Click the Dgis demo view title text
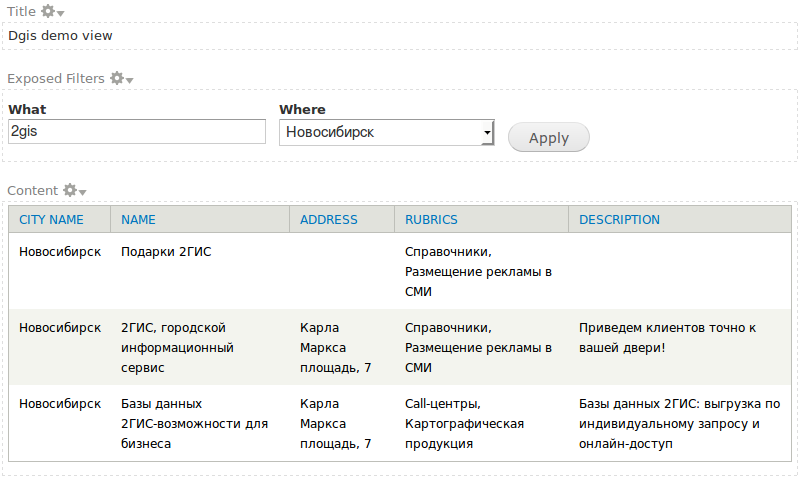The height and width of the screenshot is (478, 800). tap(60, 36)
